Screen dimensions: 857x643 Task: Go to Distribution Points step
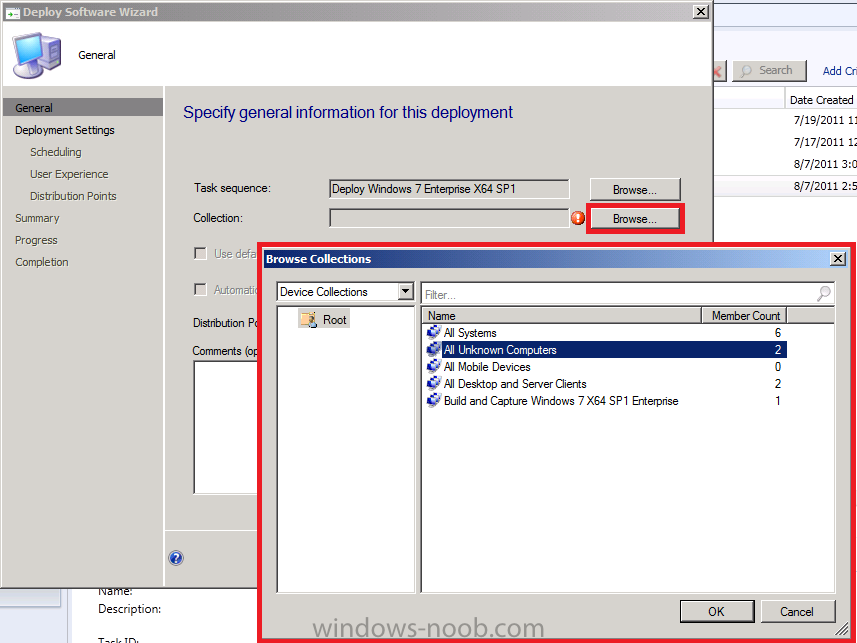point(73,196)
